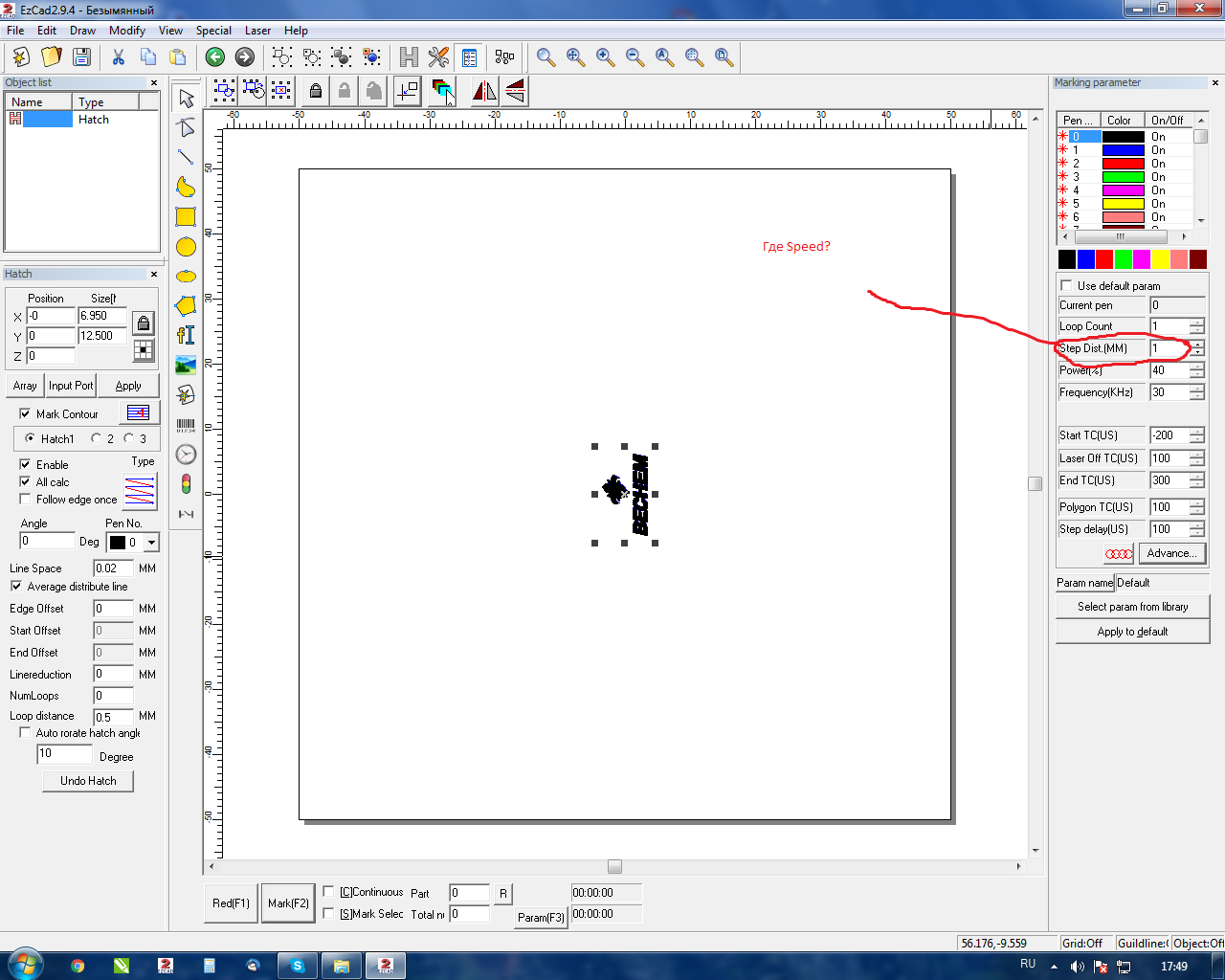Decrease Frequency(KHz) using down spinner arrow
The width and height of the screenshot is (1225, 980).
[1197, 396]
